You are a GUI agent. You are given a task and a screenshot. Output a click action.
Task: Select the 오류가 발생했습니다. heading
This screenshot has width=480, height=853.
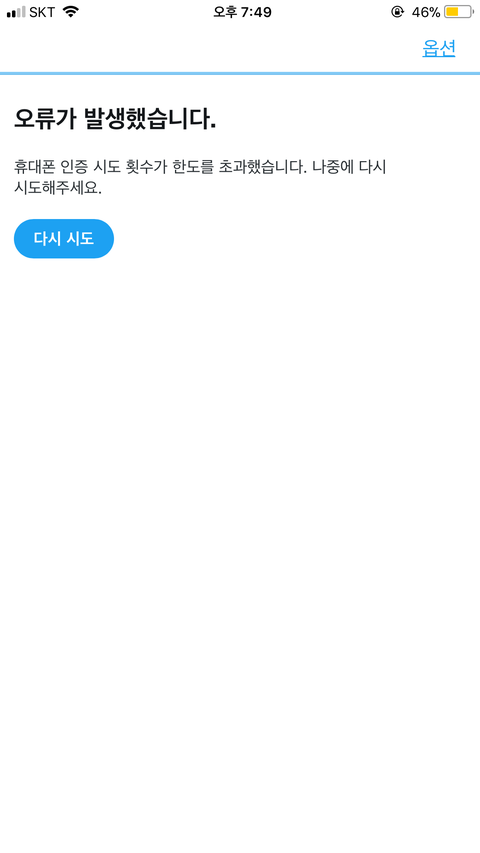[115, 119]
